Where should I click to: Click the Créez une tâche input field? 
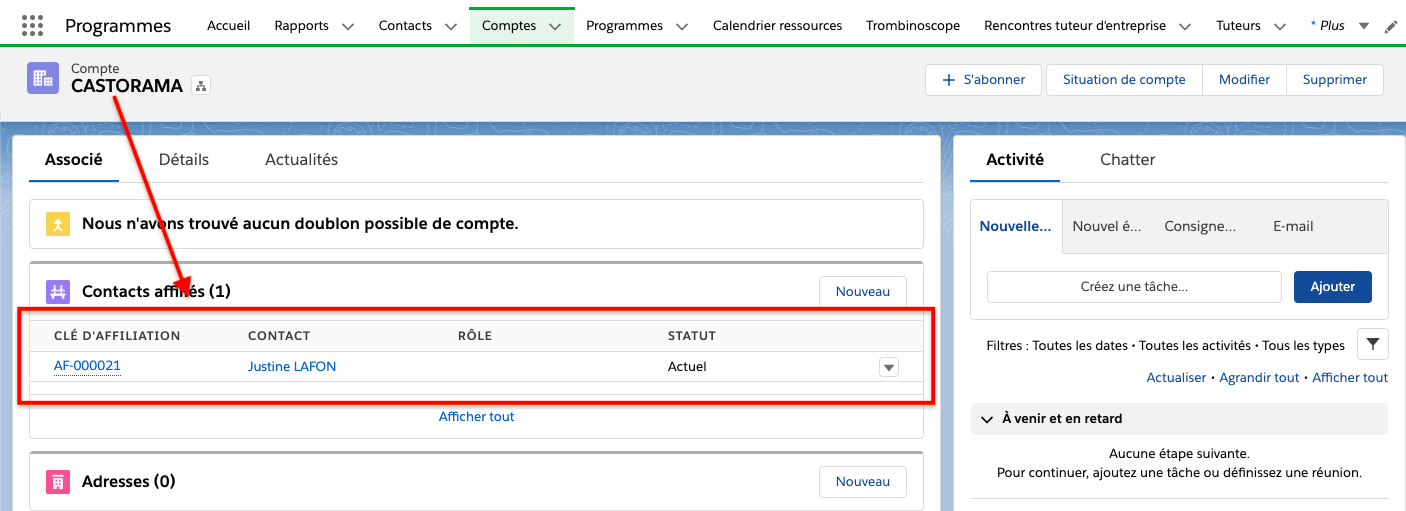[1133, 287]
